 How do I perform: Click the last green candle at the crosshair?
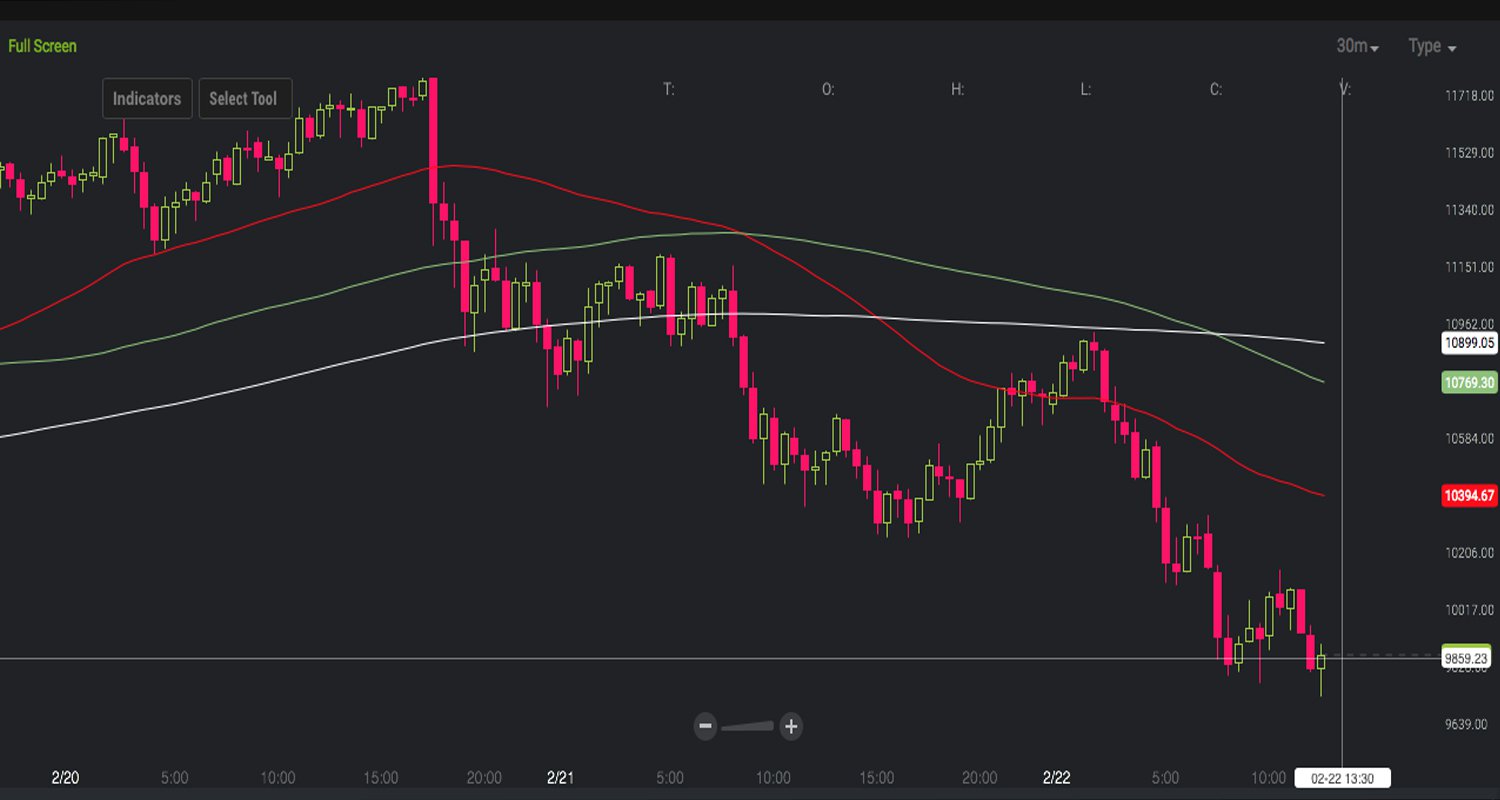(1321, 661)
